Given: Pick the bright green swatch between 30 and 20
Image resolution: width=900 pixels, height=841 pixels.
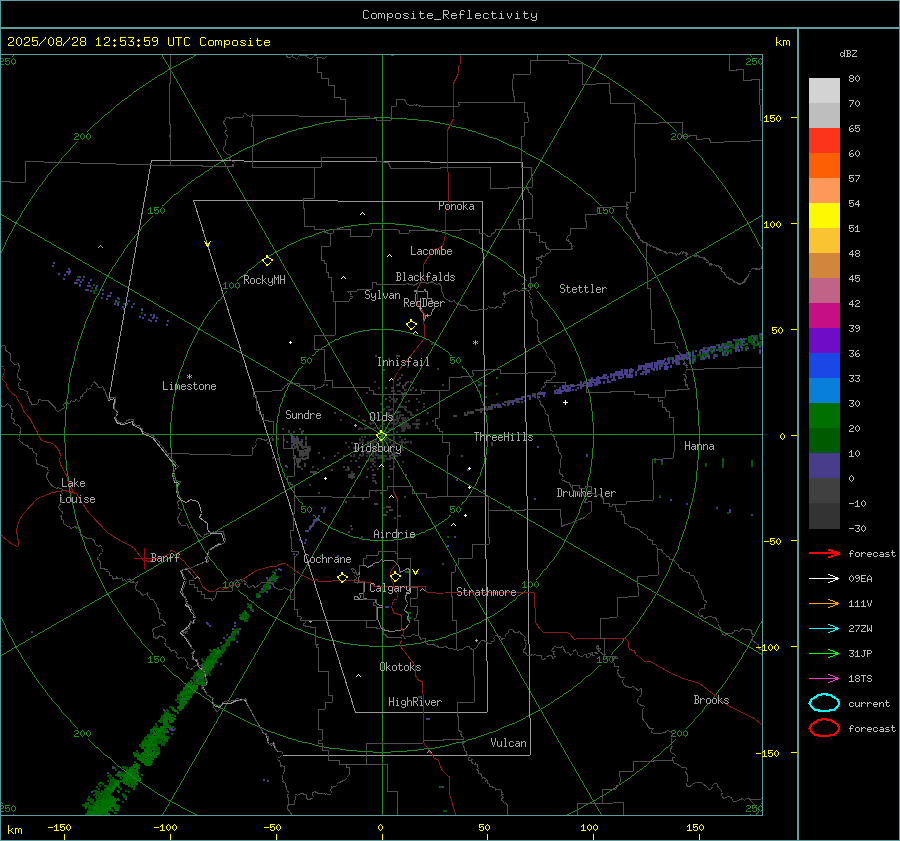Looking at the screenshot, I should pyautogui.click(x=824, y=416).
